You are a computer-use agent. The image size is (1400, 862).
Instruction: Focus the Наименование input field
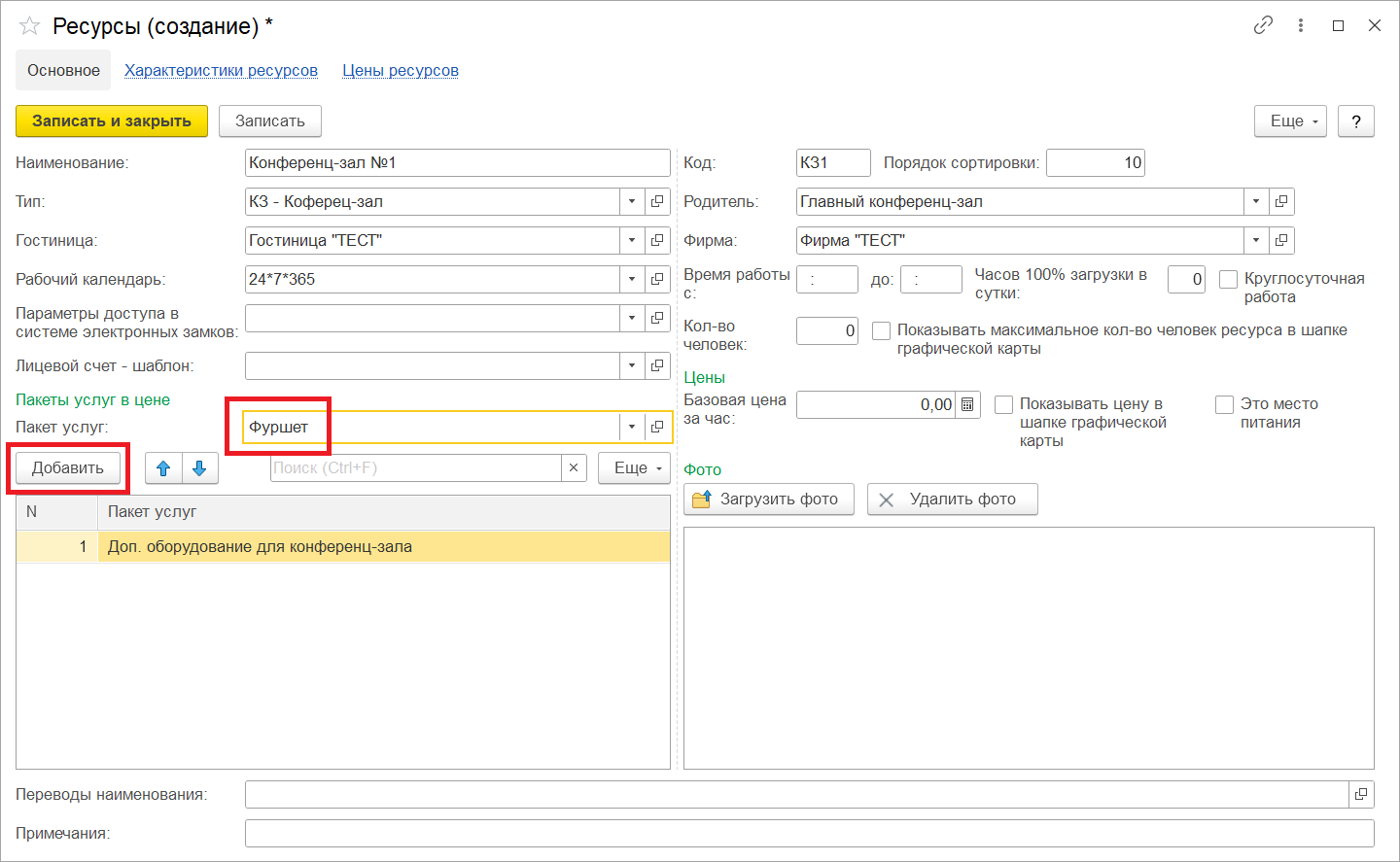pos(457,162)
